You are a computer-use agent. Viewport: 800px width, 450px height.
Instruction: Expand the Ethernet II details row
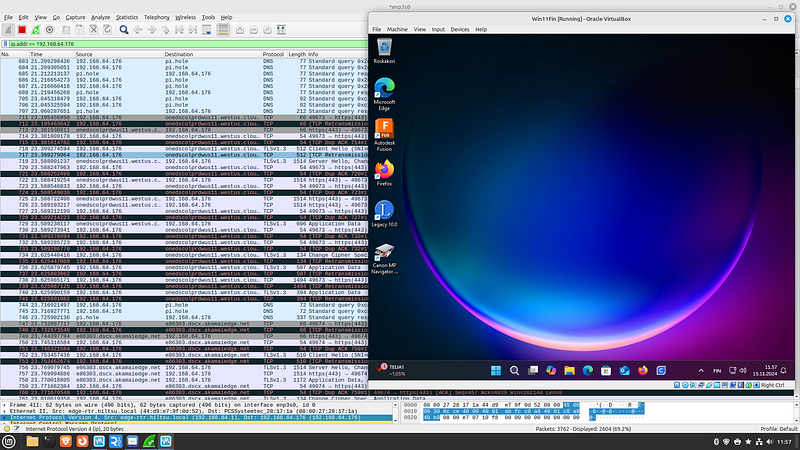(5, 411)
